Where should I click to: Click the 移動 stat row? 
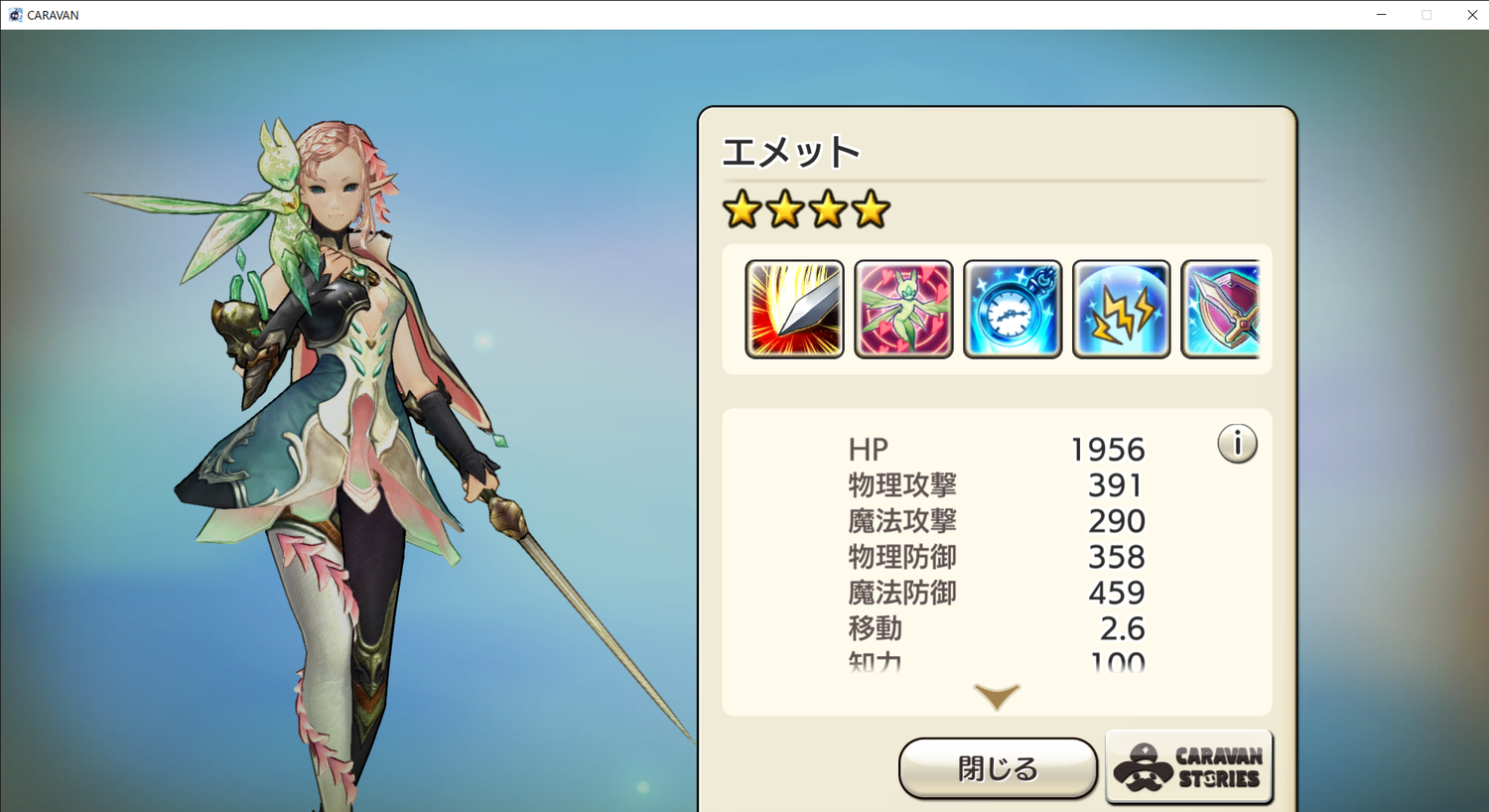click(997, 628)
